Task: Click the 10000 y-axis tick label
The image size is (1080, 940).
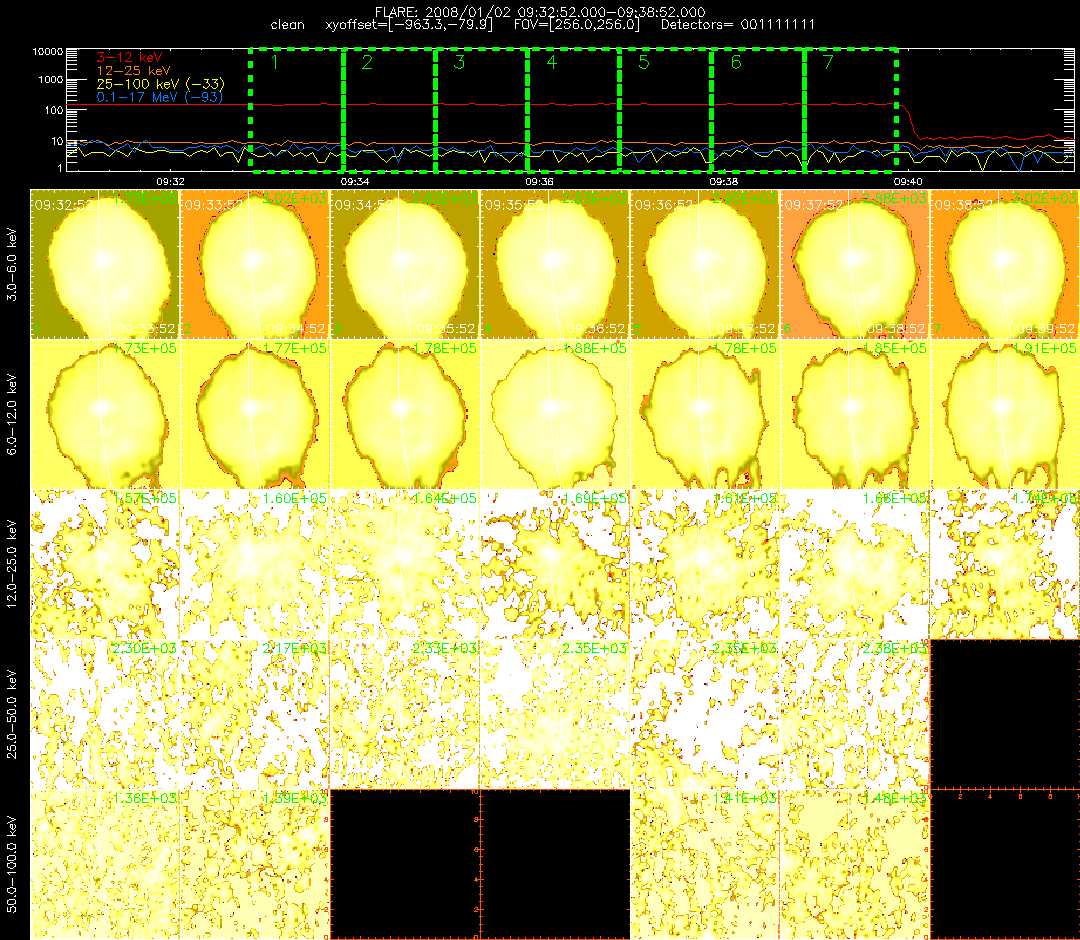Action: pos(48,52)
